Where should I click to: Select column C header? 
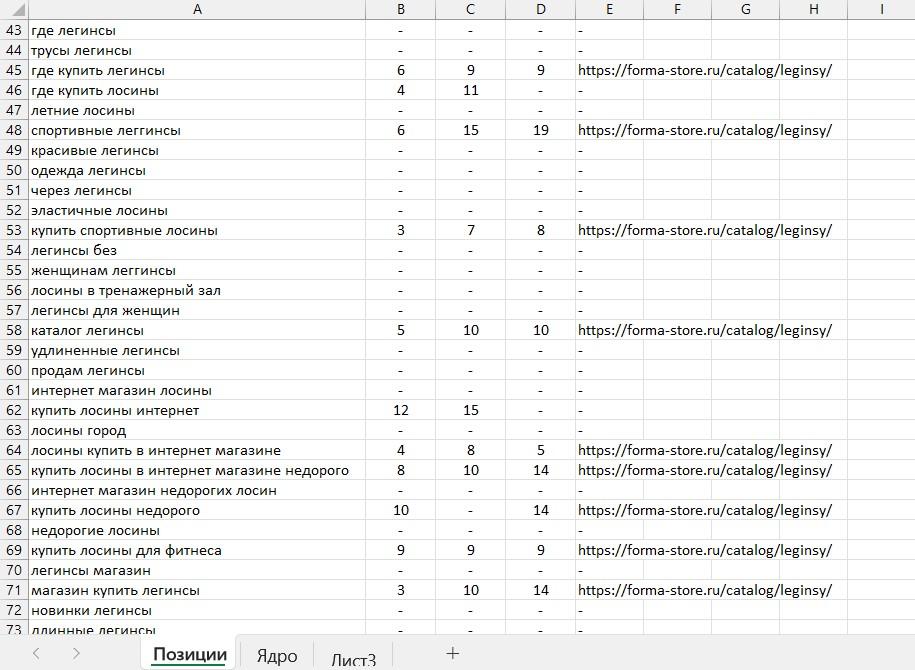(470, 9)
